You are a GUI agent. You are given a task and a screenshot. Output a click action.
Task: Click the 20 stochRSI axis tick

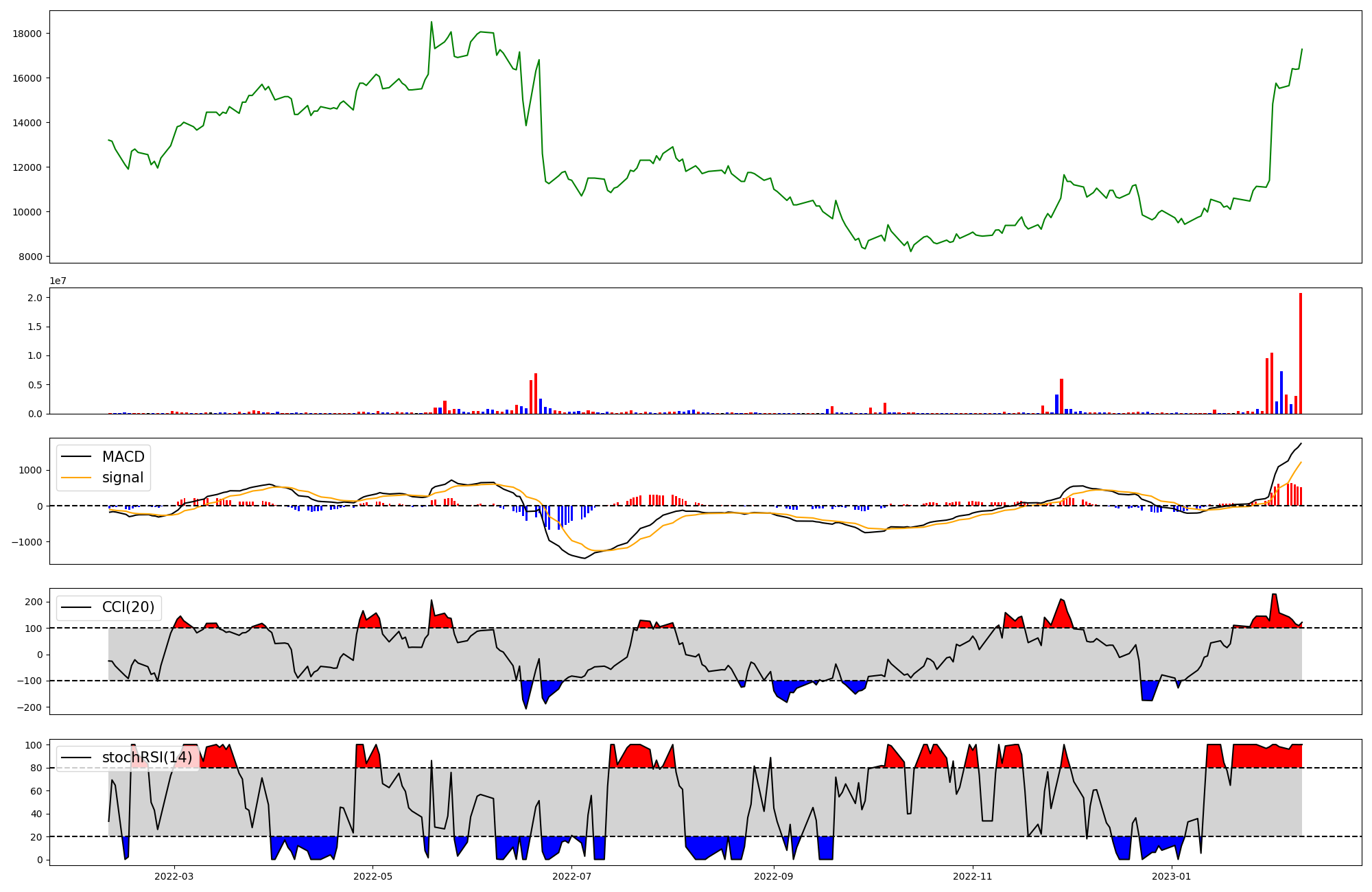(37, 837)
